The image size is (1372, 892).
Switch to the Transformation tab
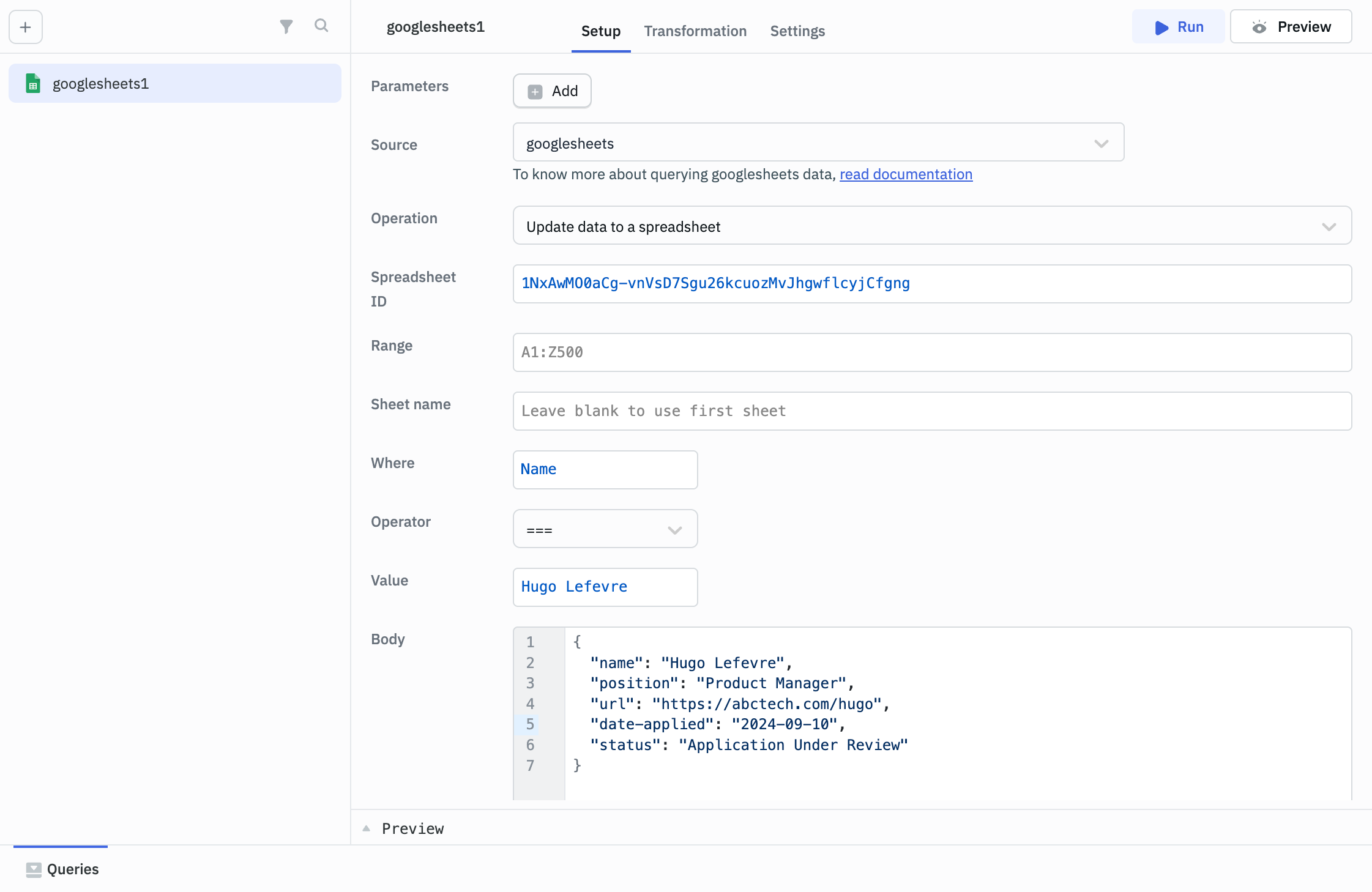point(695,31)
